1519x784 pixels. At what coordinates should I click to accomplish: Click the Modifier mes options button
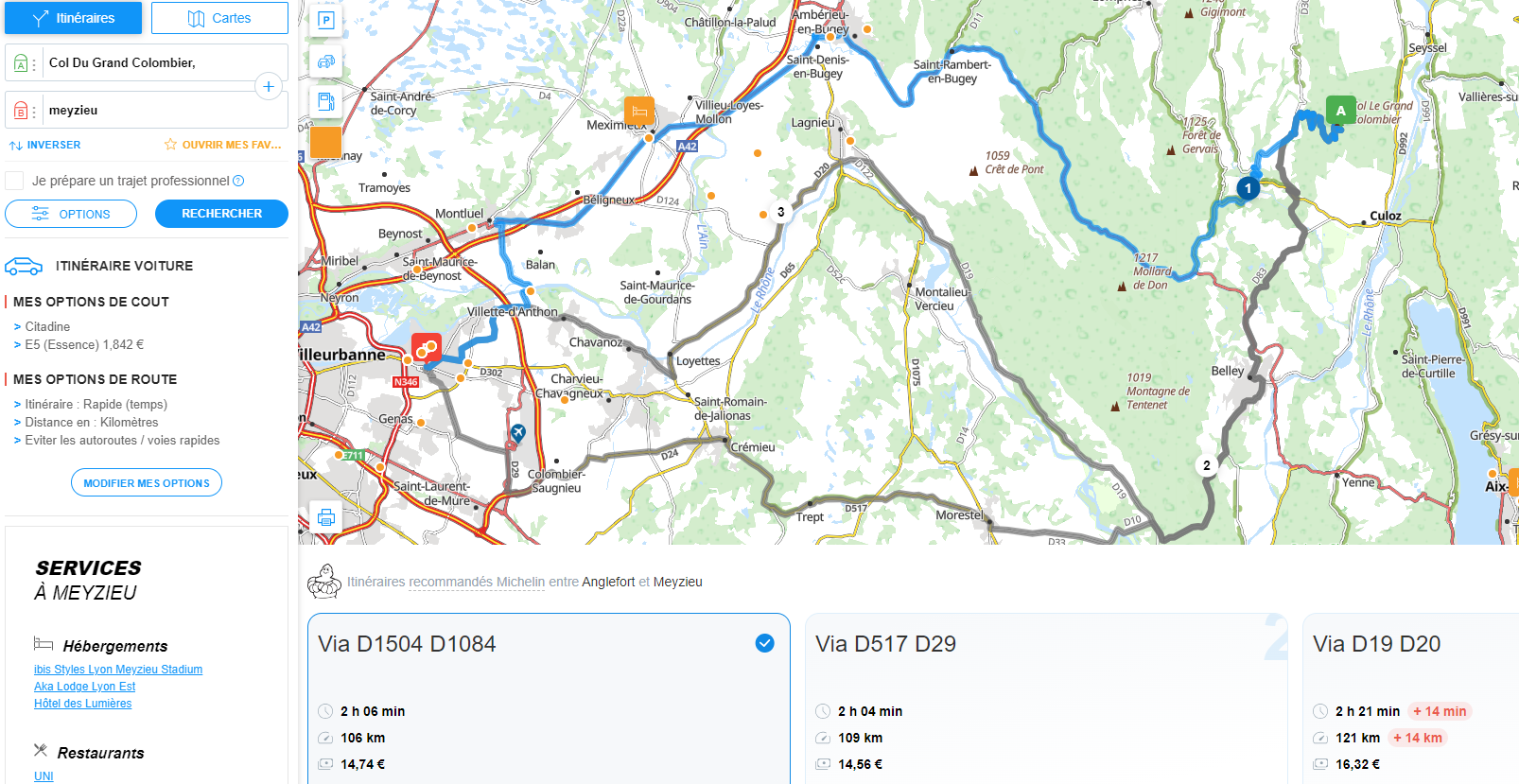147,482
